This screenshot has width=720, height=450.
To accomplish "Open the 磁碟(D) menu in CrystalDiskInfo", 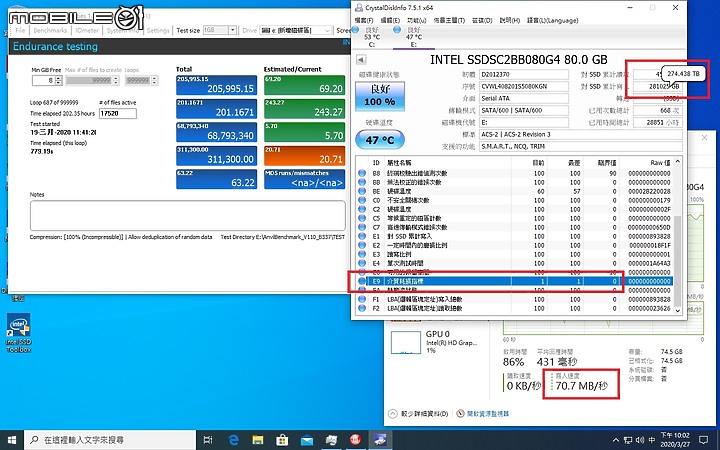I will click(x=482, y=20).
